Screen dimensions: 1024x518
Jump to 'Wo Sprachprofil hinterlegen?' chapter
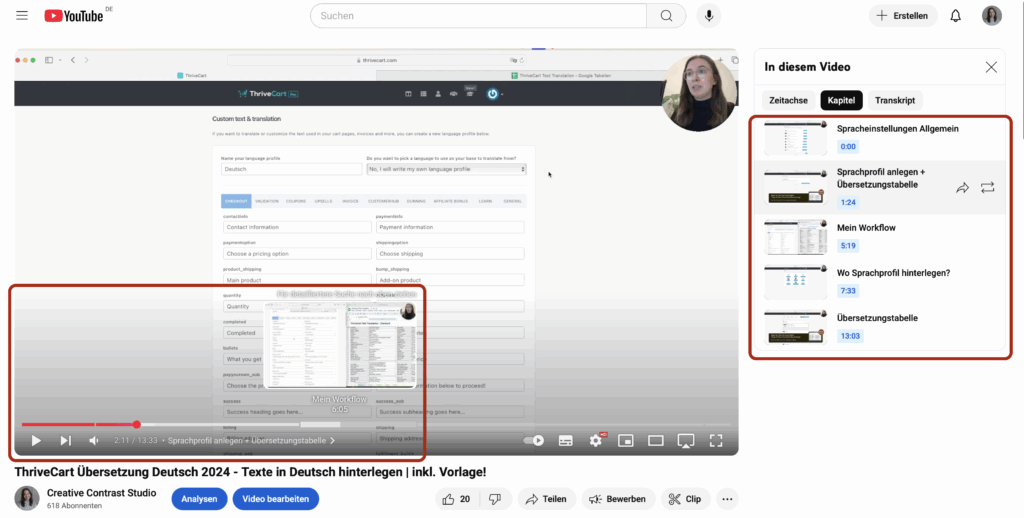(x=879, y=282)
